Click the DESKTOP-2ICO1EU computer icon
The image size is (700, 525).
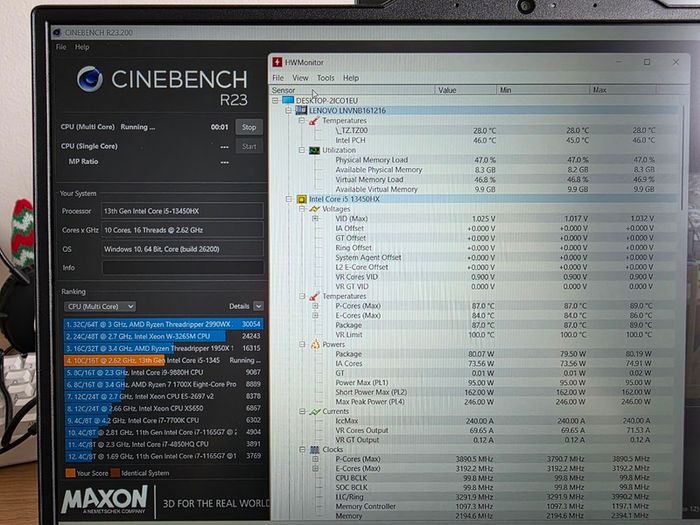coord(288,100)
